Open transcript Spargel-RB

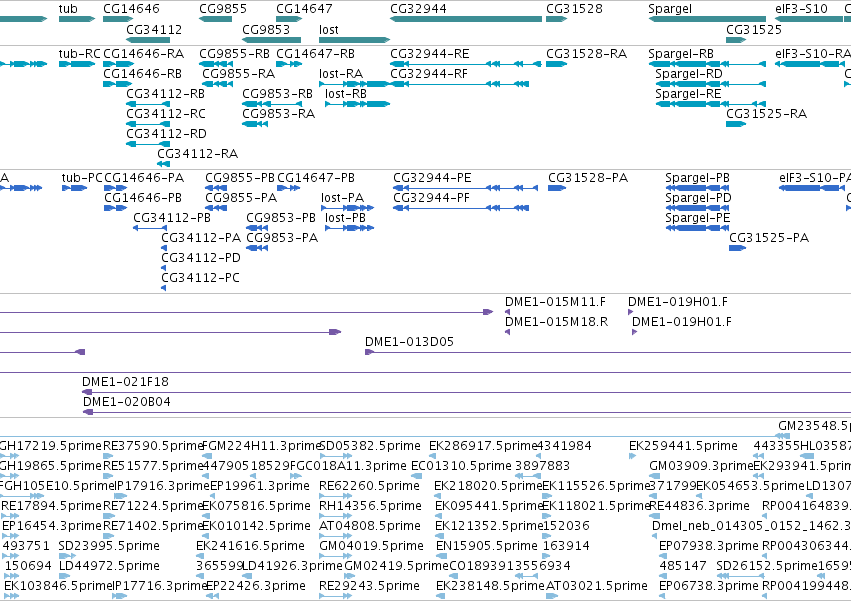(681, 54)
